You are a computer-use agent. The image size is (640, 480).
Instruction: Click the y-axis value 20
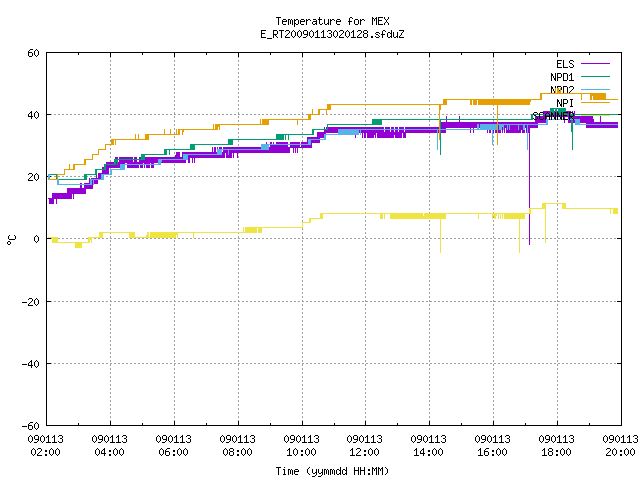pos(33,177)
